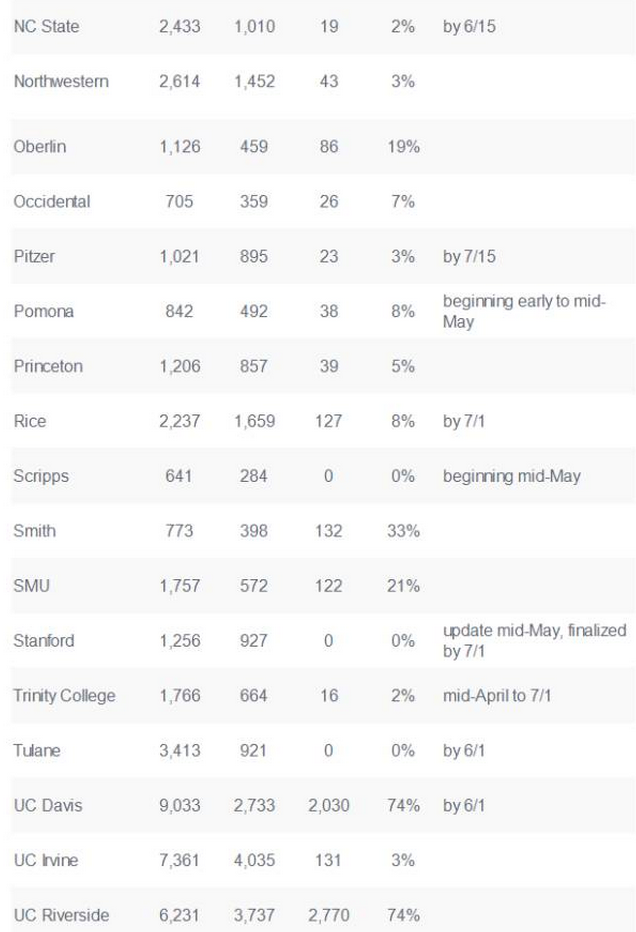Click the Oberlin 19% percentage cell
The width and height of the screenshot is (636, 932).
coord(402,146)
